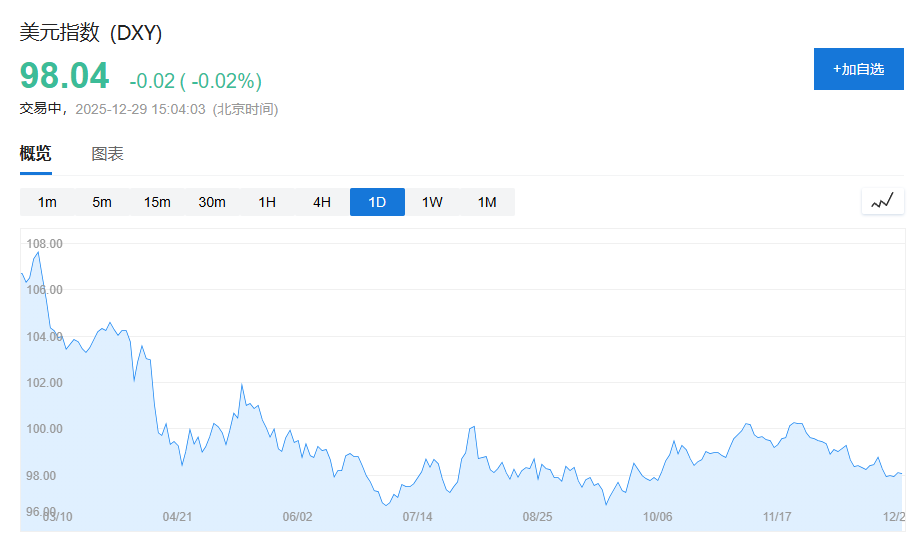This screenshot has height=539, width=924.
Task: Click the chart peak near 108.00
Action: pyautogui.click(x=38, y=253)
